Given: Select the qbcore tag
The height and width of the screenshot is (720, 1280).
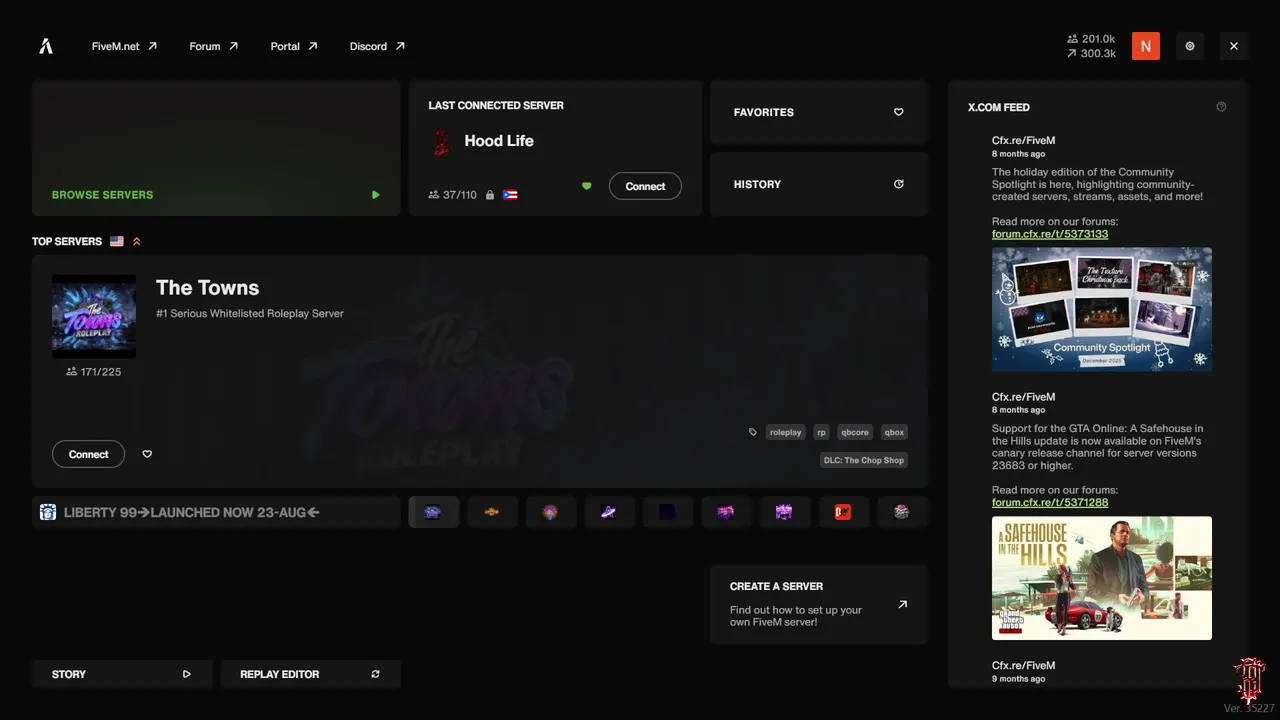Looking at the screenshot, I should [x=855, y=432].
